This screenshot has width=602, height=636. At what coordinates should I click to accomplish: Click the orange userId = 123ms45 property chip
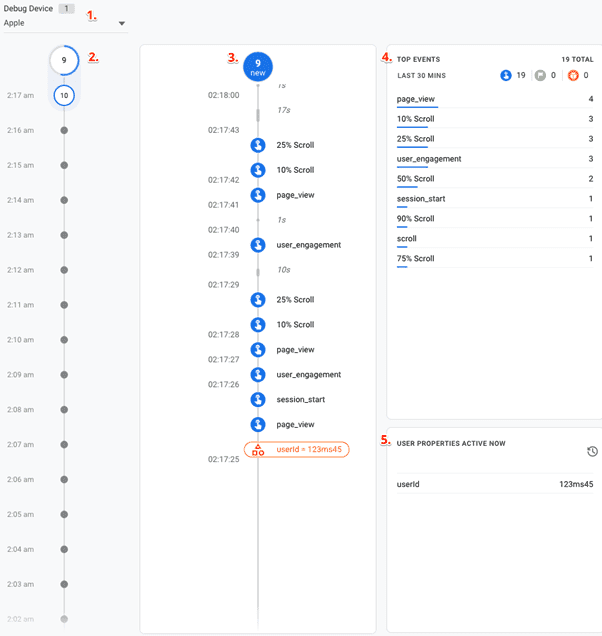point(297,450)
